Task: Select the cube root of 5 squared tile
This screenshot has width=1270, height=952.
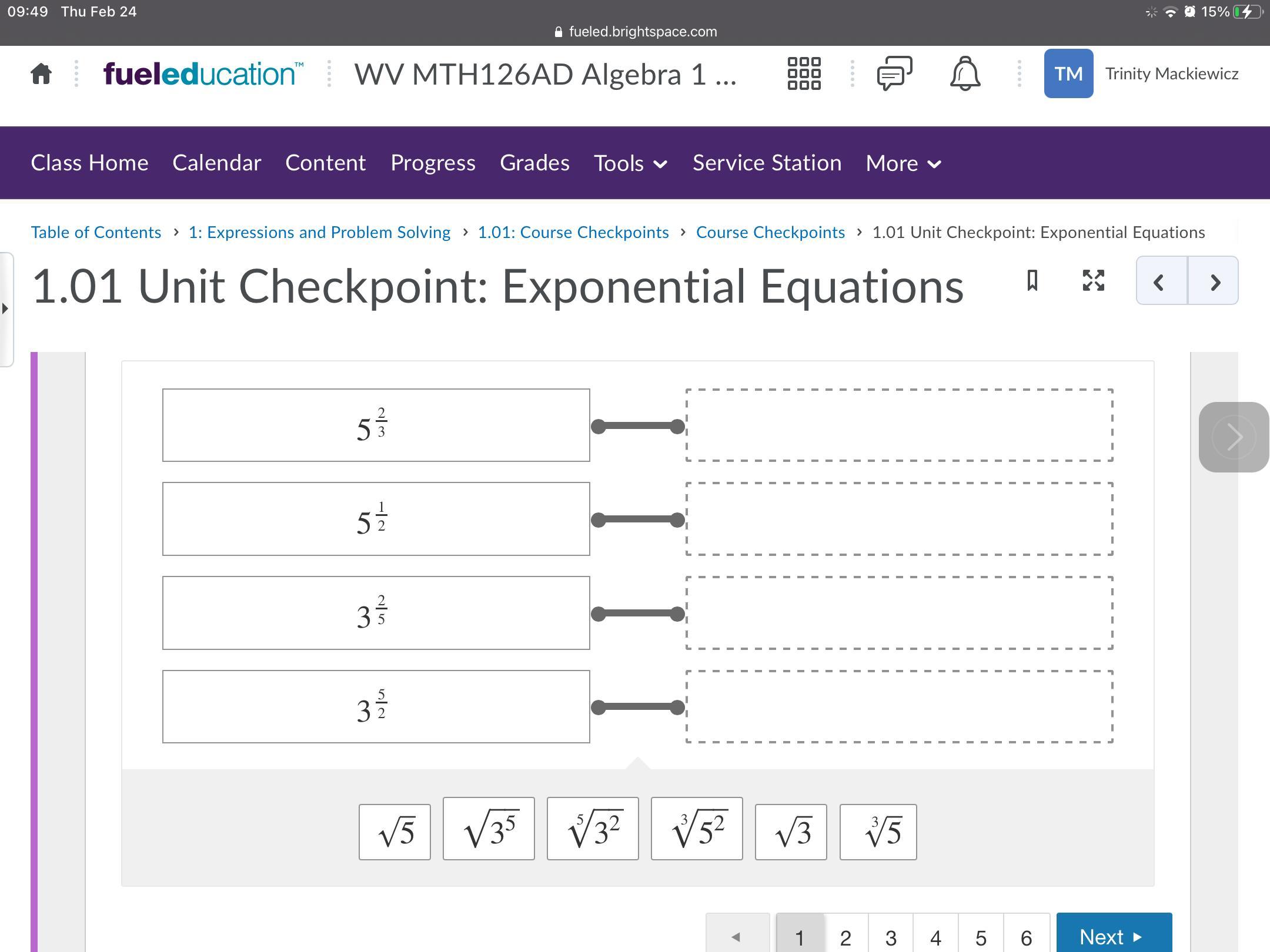Action: click(697, 829)
